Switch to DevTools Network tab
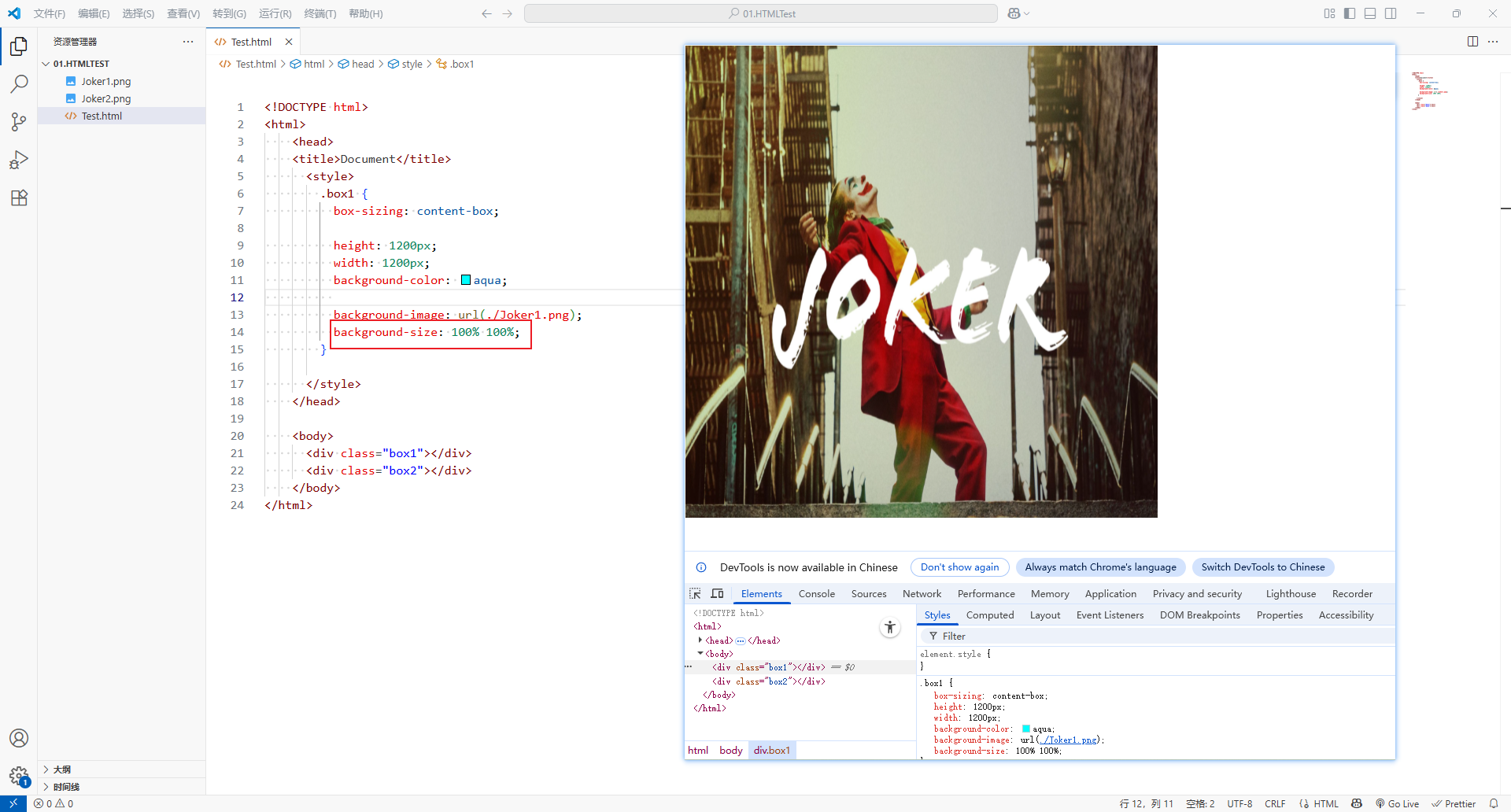Screen dimensions: 1511x812 [x=922, y=594]
